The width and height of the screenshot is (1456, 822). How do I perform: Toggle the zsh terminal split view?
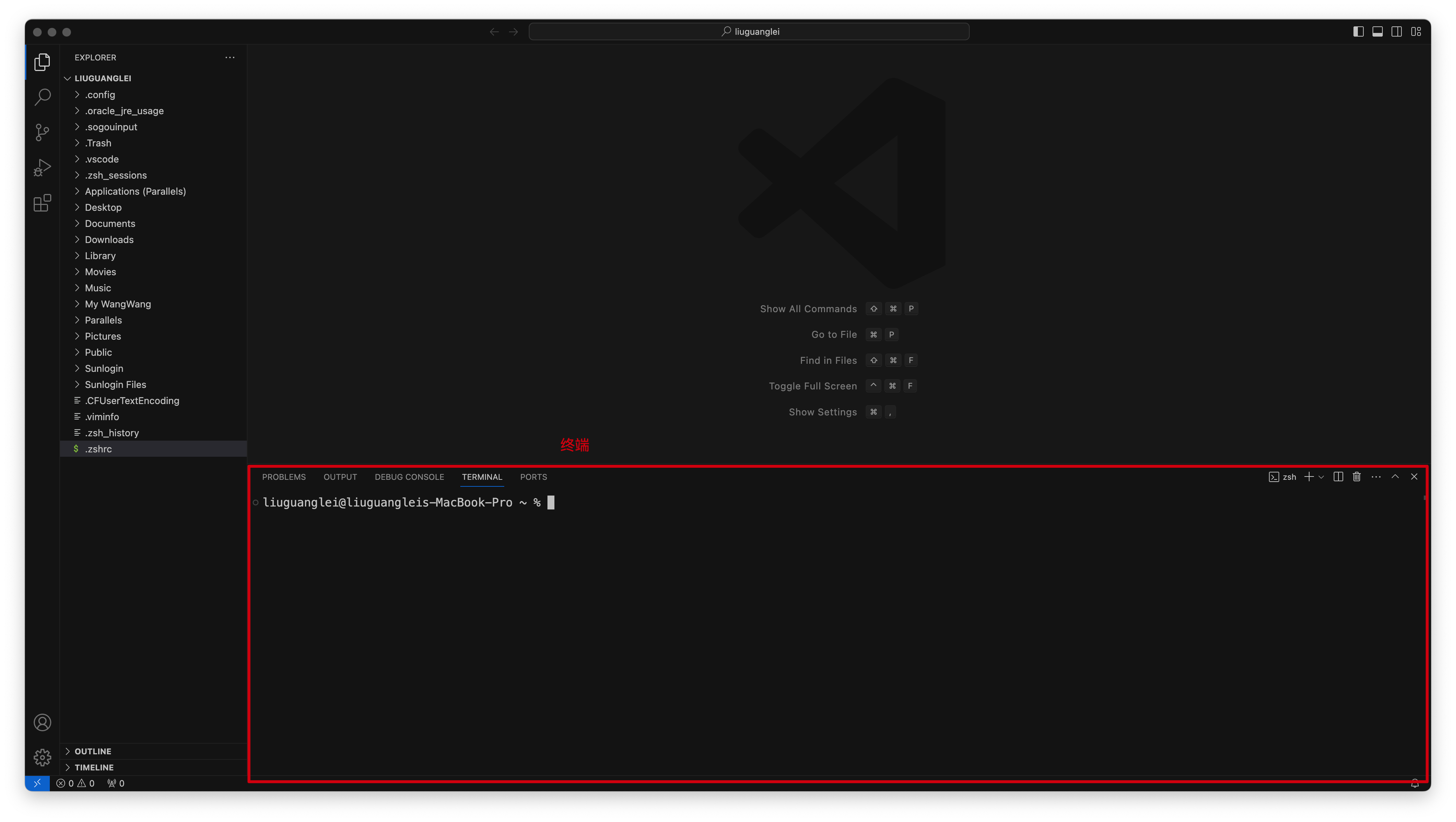tap(1338, 476)
